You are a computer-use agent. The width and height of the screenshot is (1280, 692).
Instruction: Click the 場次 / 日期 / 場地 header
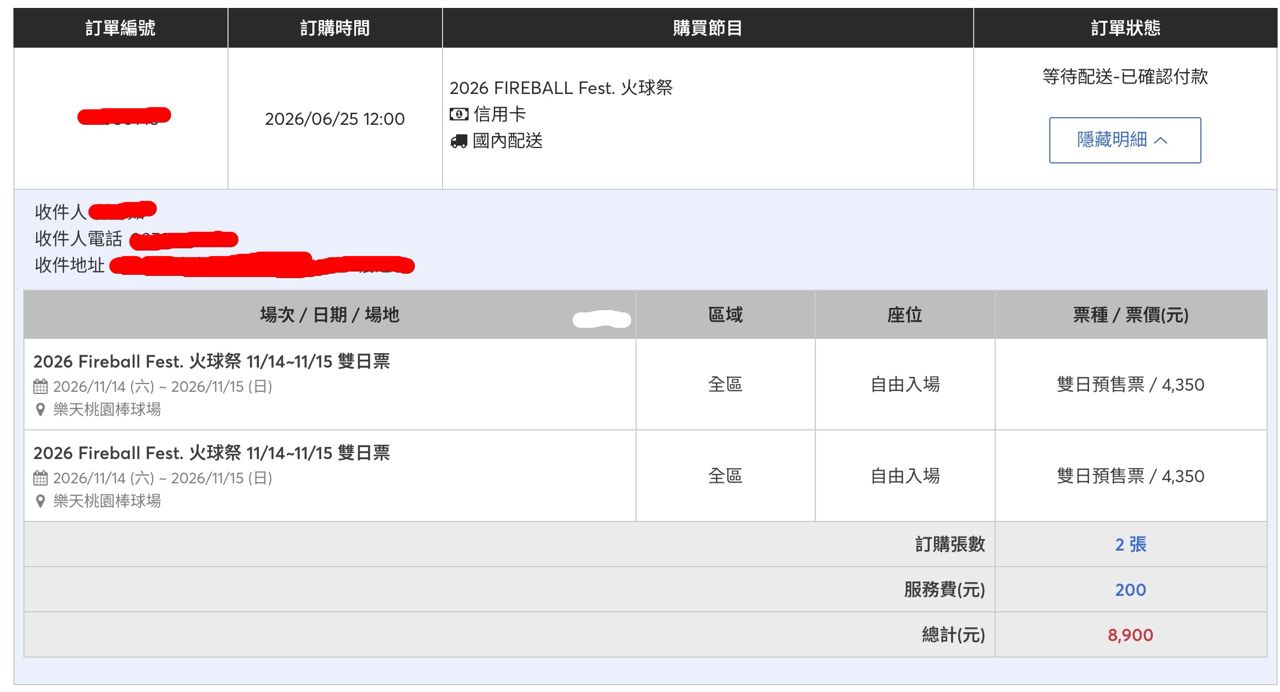click(x=330, y=315)
